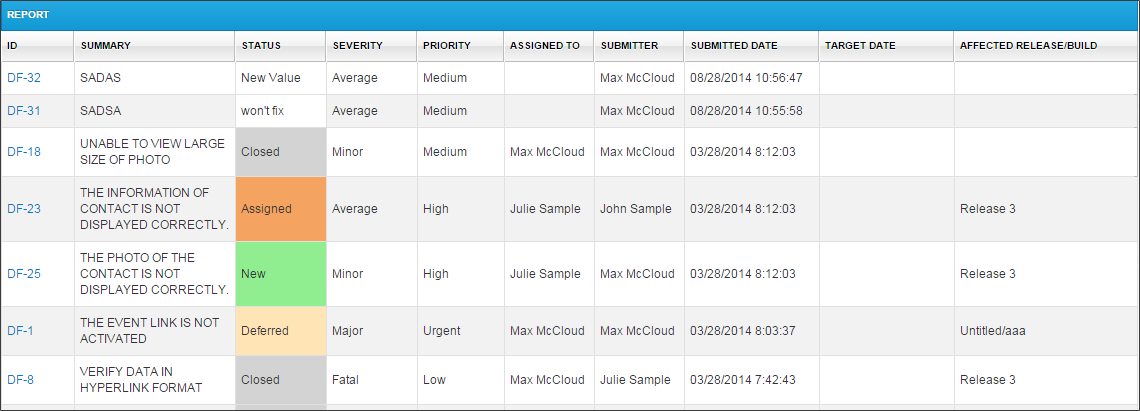Select the Target Date column header
Viewport: 1140px width, 411px height.
click(x=860, y=46)
